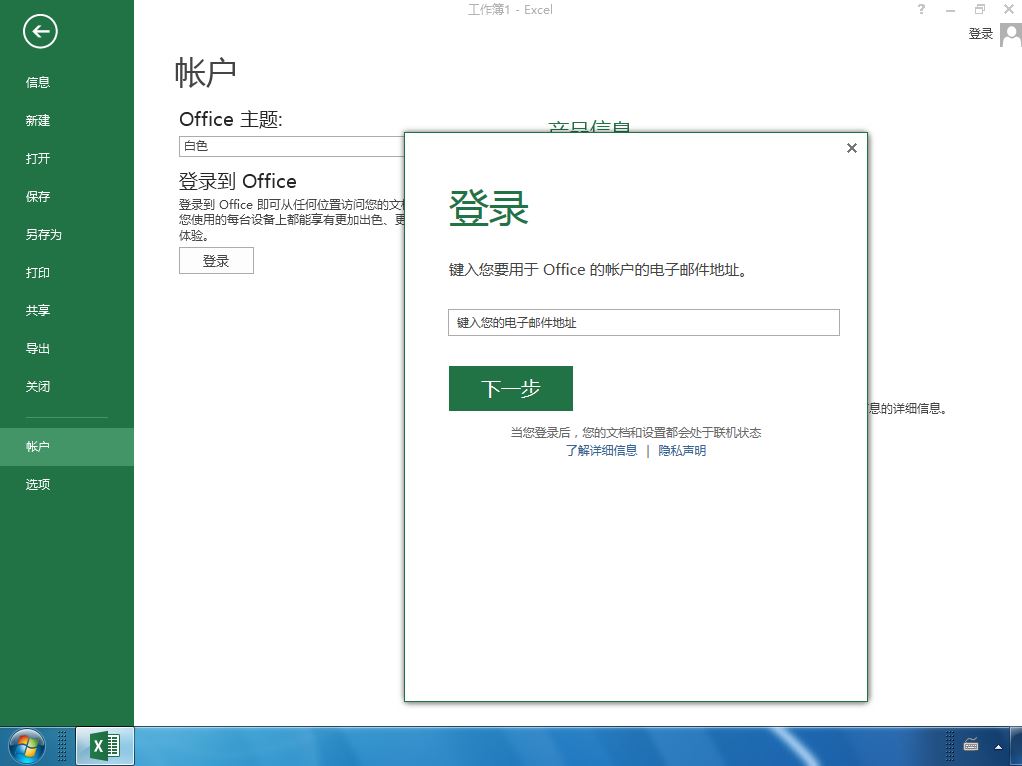This screenshot has height=766, width=1022.
Task: Minimize the Excel window
Action: point(950,10)
